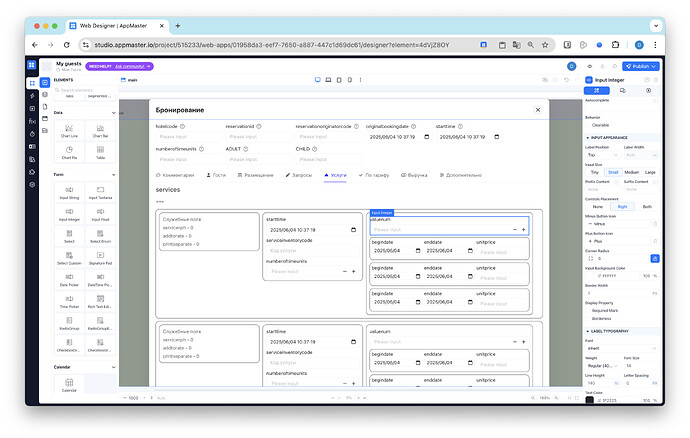Open the Дополнительно tab
Screen dimensions: 690x438
461,175
